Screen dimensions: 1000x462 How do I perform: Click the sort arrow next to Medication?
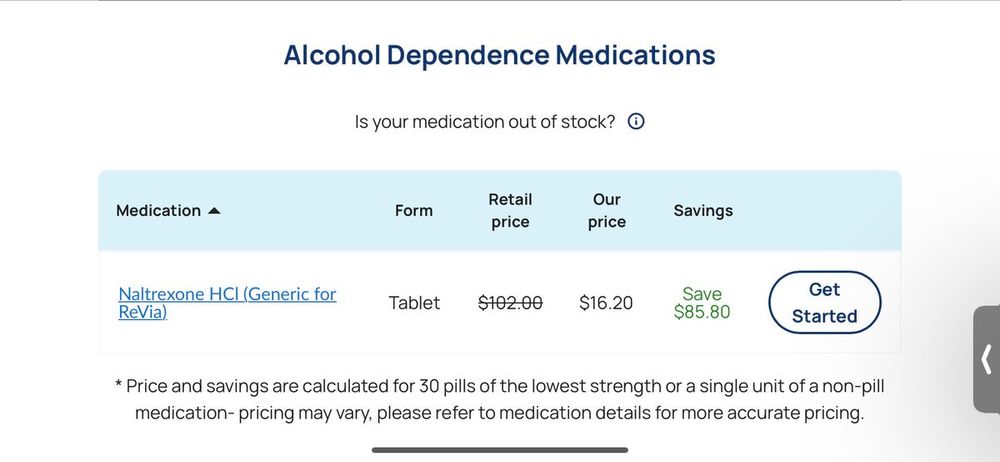pos(214,211)
